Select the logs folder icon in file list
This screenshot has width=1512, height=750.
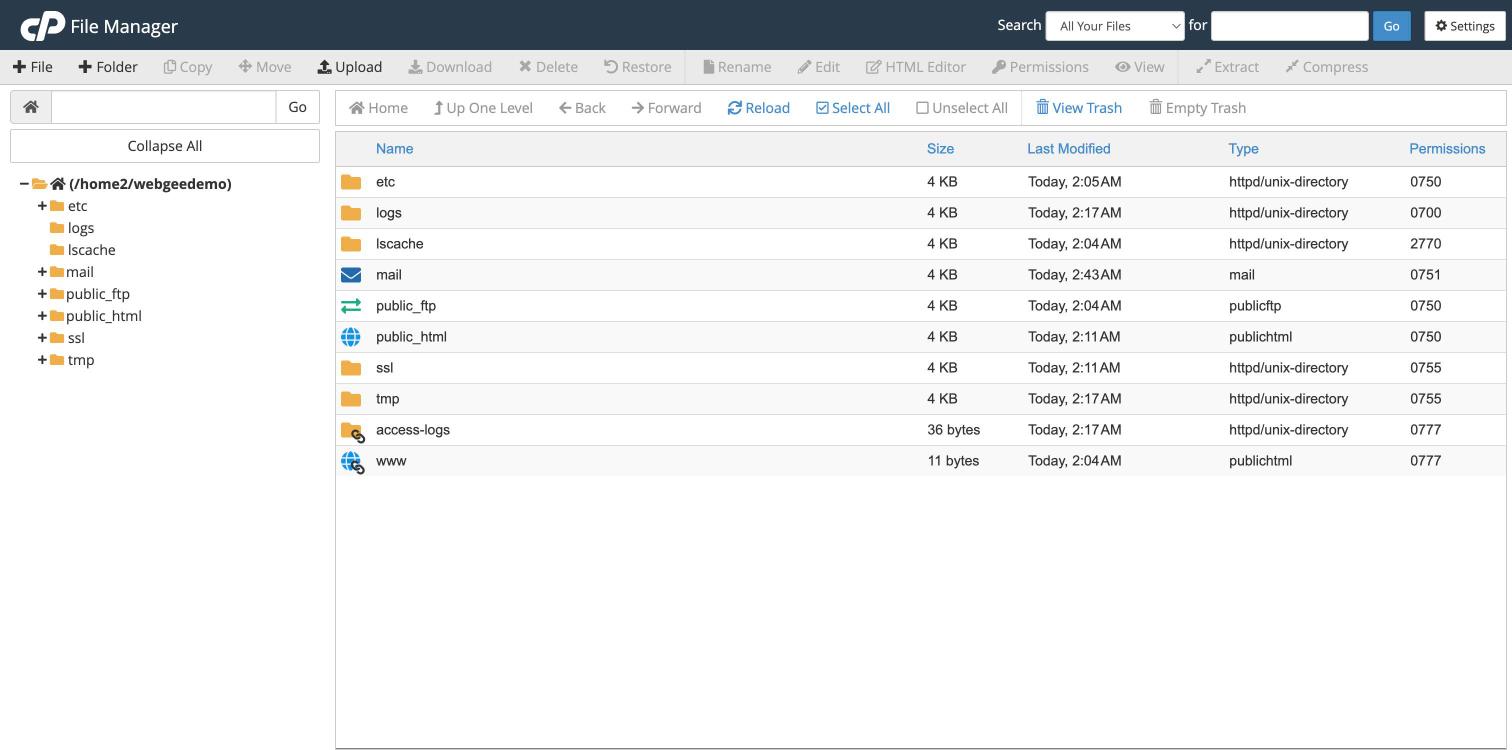click(x=351, y=213)
